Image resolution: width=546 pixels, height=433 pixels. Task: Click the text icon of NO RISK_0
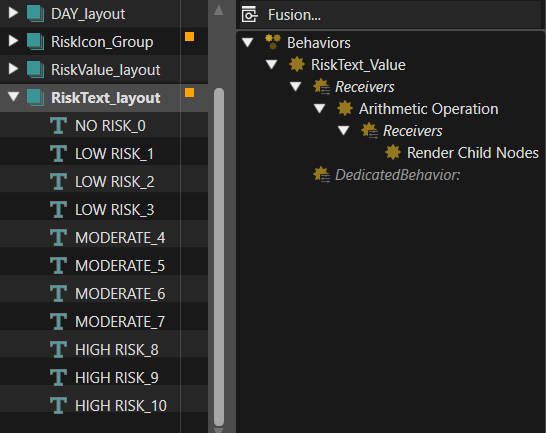coord(58,125)
